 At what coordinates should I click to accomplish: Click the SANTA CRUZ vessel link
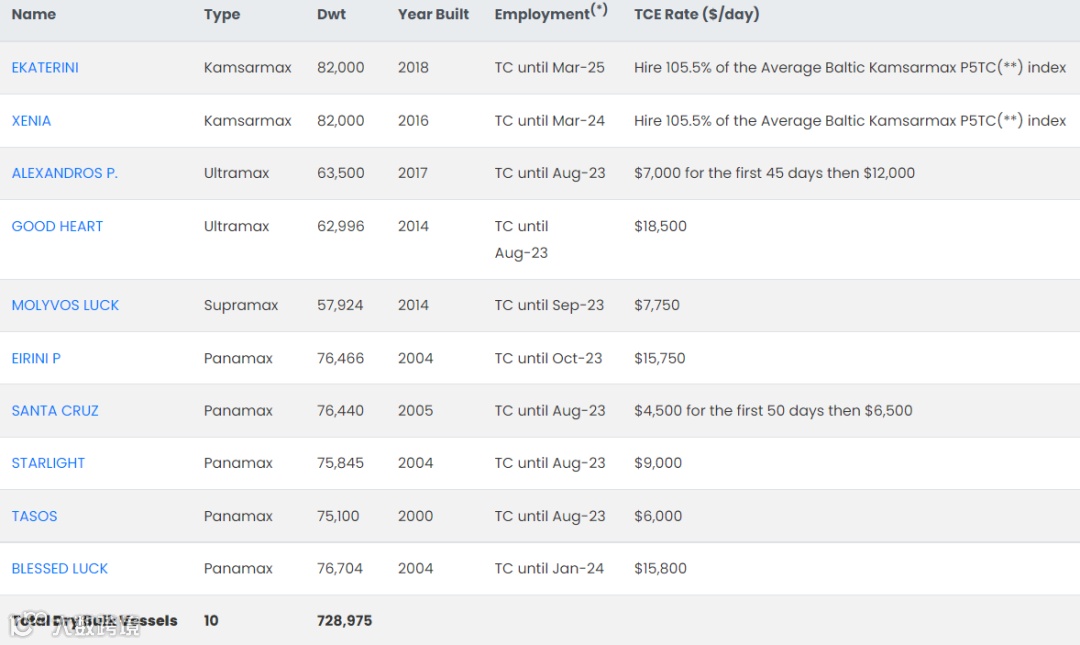55,411
